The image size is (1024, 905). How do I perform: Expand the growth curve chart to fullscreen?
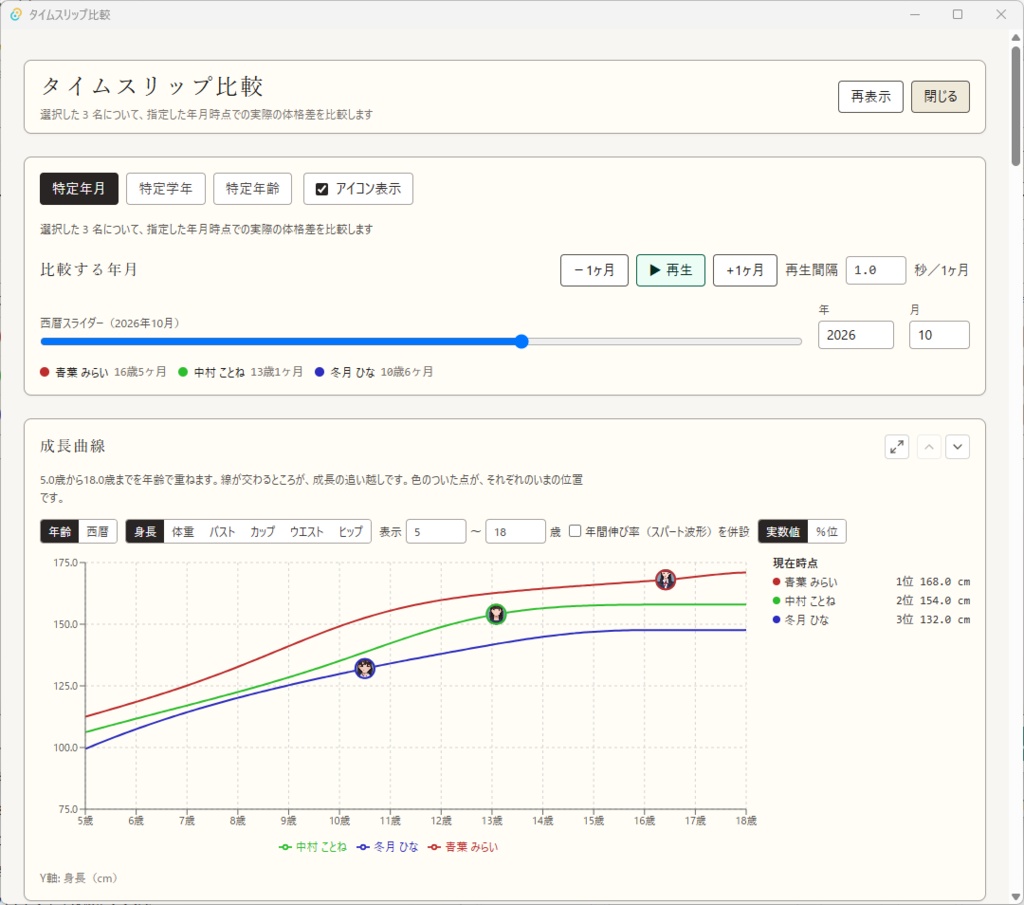[897, 447]
